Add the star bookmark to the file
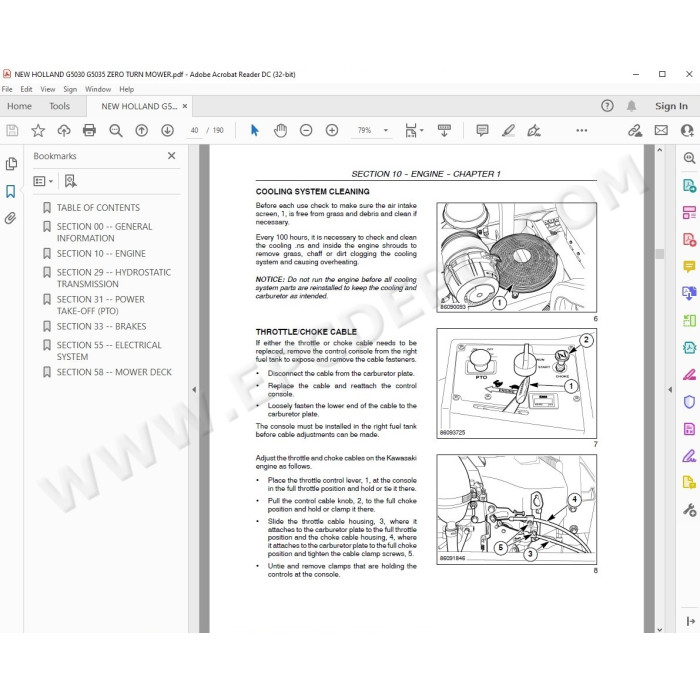The height and width of the screenshot is (700, 700). click(x=38, y=130)
